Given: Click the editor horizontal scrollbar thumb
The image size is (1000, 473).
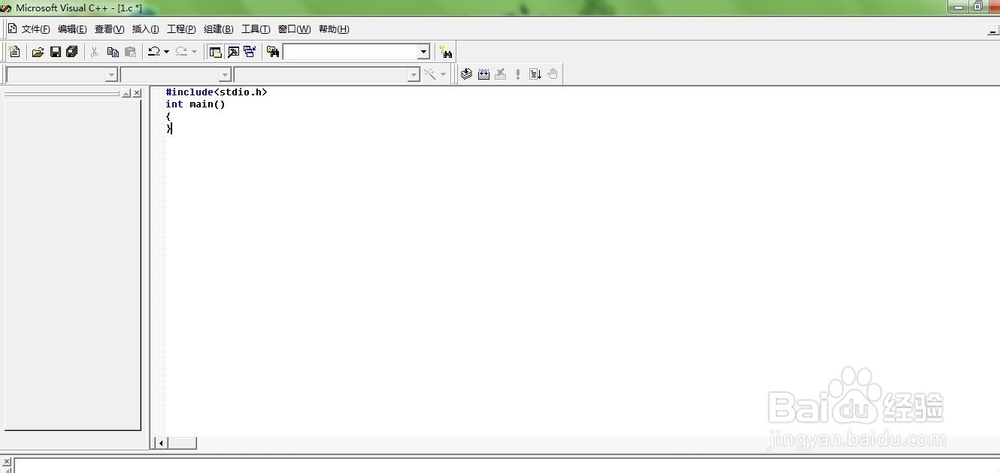Looking at the screenshot, I should [x=182, y=443].
